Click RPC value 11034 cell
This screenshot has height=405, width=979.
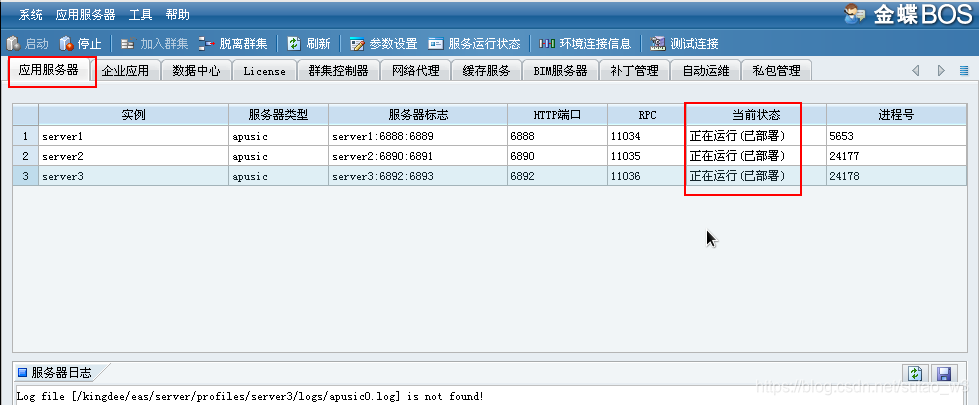(647, 135)
